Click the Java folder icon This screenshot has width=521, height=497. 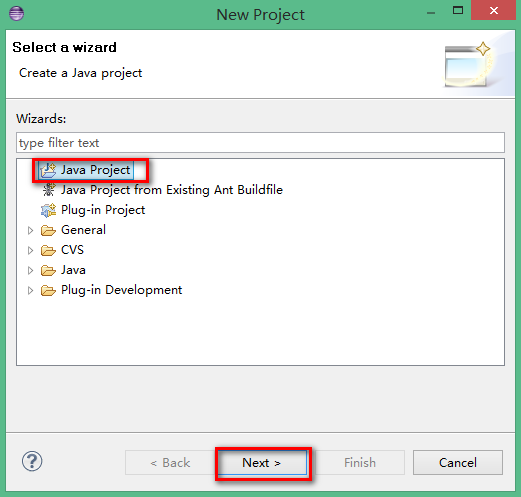coord(48,270)
